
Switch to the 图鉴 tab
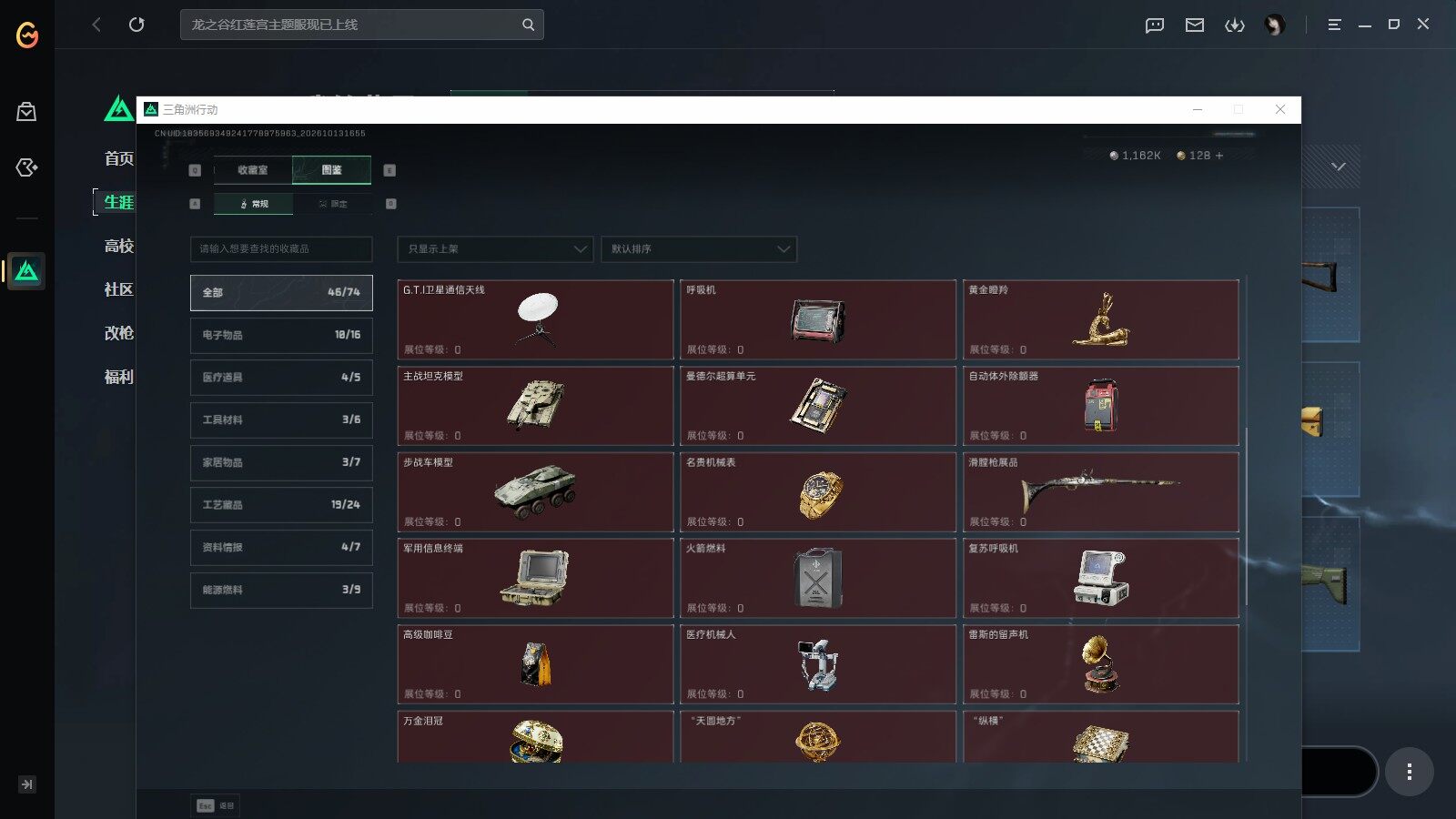click(x=331, y=170)
